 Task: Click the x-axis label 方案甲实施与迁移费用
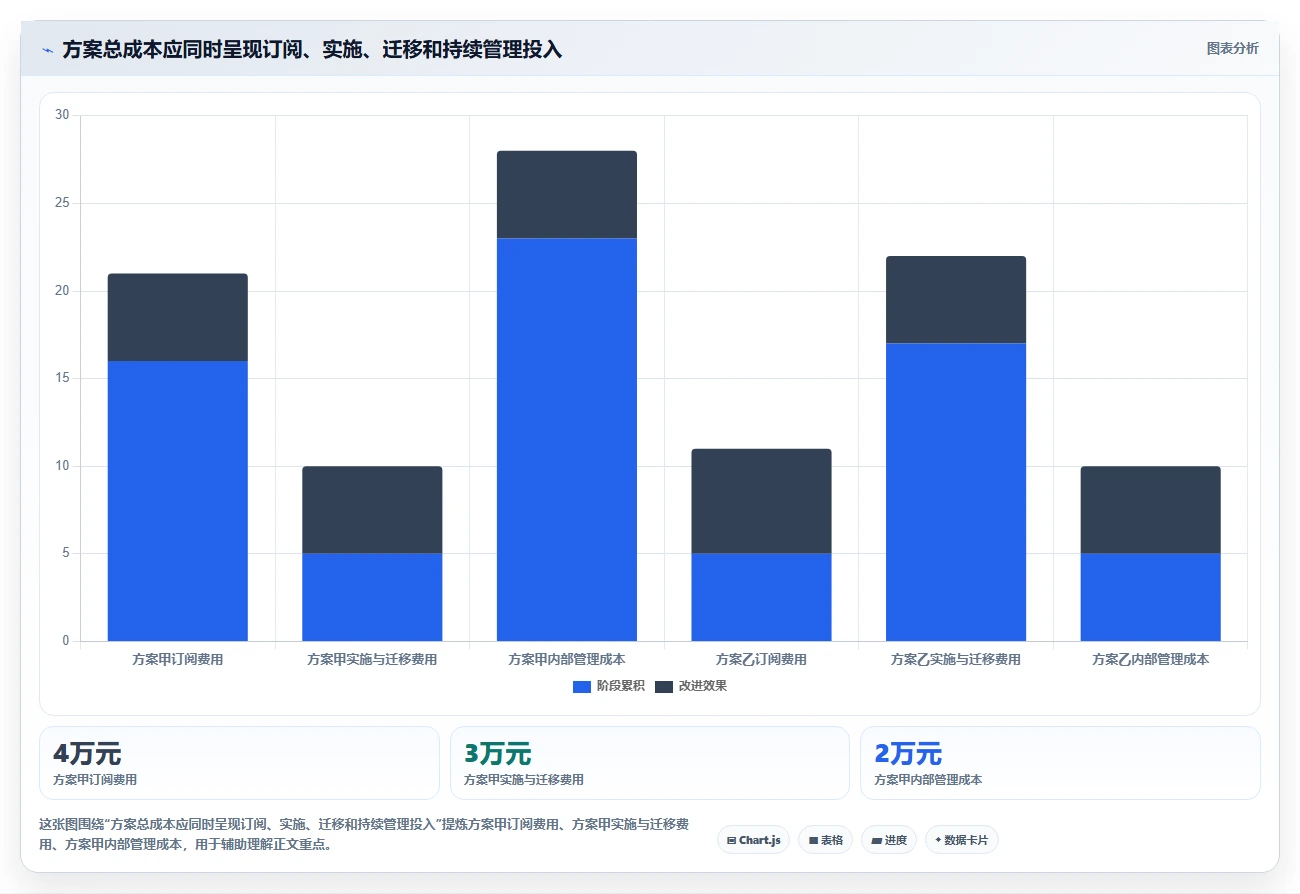[372, 660]
